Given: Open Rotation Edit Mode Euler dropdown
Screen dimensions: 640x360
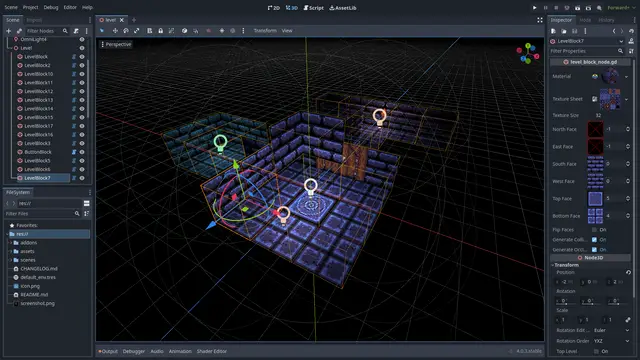Looking at the screenshot, I should click(611, 330).
